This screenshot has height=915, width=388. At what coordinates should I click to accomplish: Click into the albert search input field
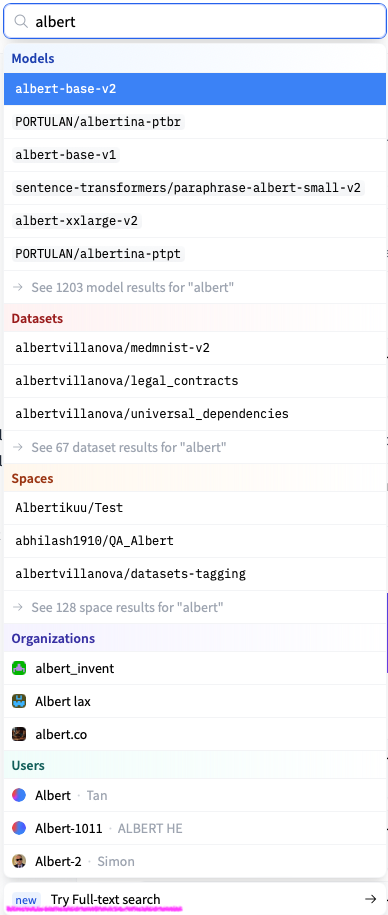point(195,22)
